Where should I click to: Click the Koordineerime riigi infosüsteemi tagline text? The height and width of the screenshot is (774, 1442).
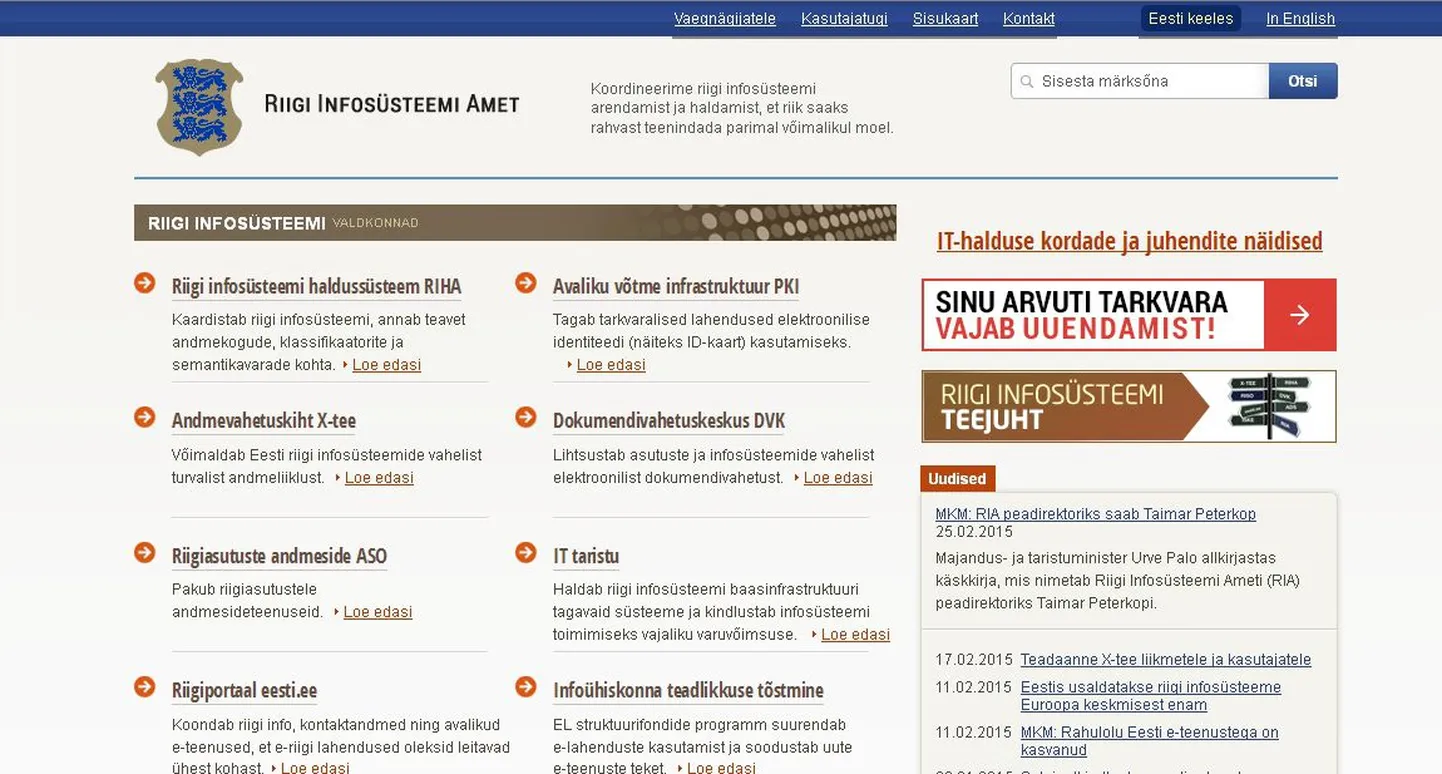[x=741, y=108]
